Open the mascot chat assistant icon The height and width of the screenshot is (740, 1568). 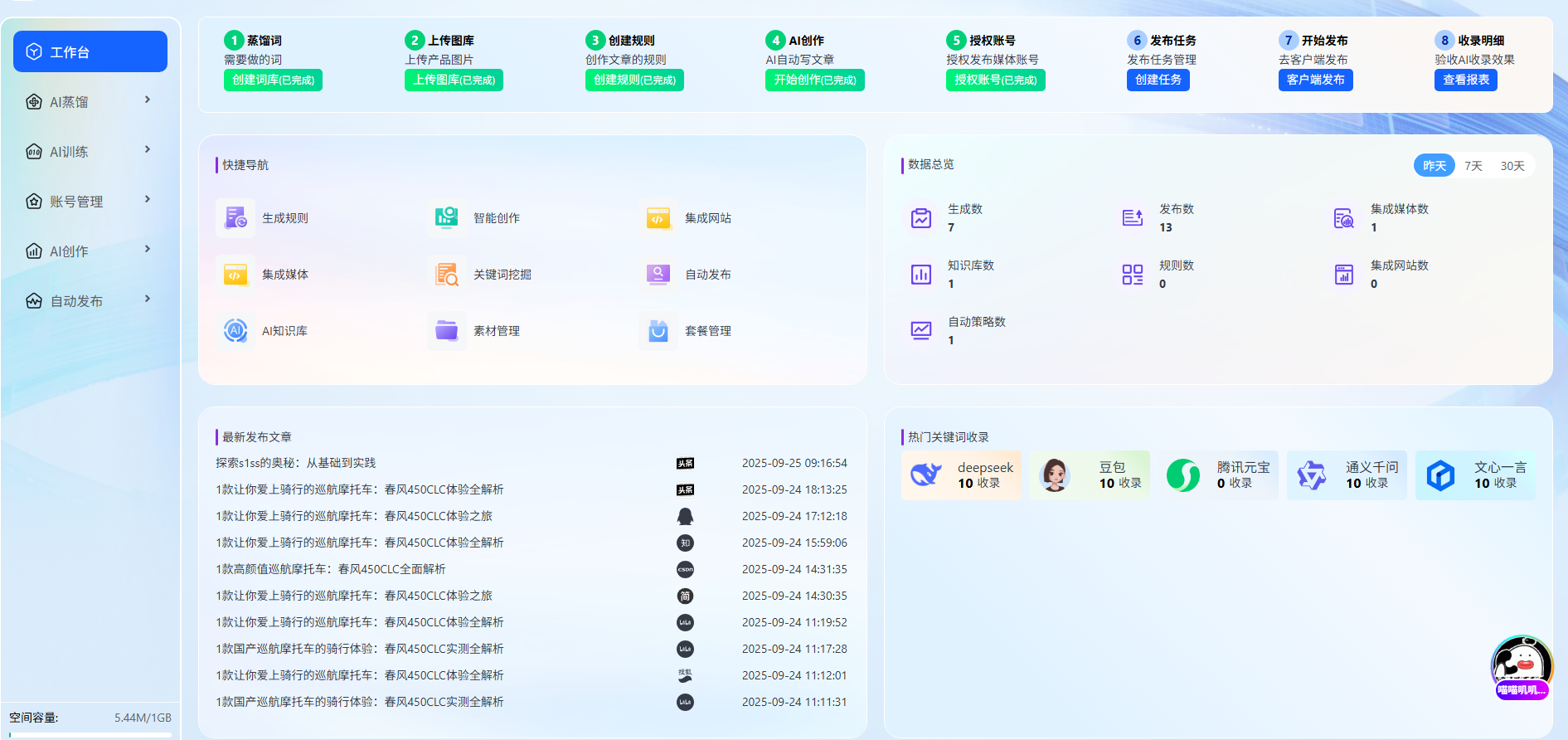[x=1522, y=666]
